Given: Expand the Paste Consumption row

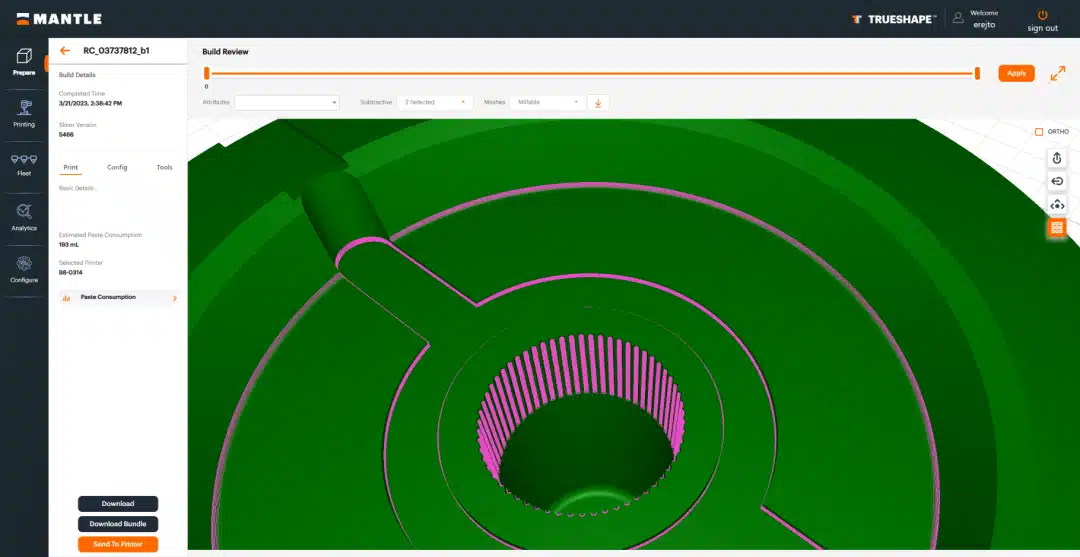Looking at the screenshot, I should pyautogui.click(x=119, y=297).
